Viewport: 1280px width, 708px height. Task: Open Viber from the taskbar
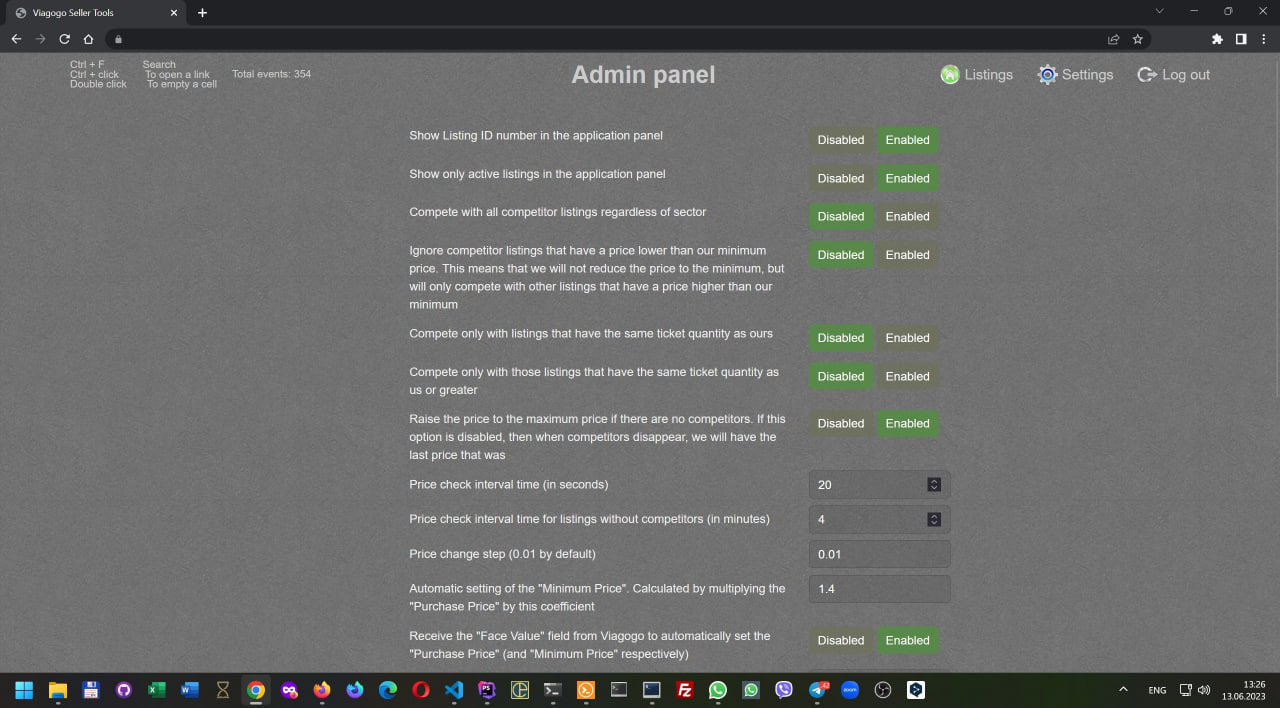point(784,690)
